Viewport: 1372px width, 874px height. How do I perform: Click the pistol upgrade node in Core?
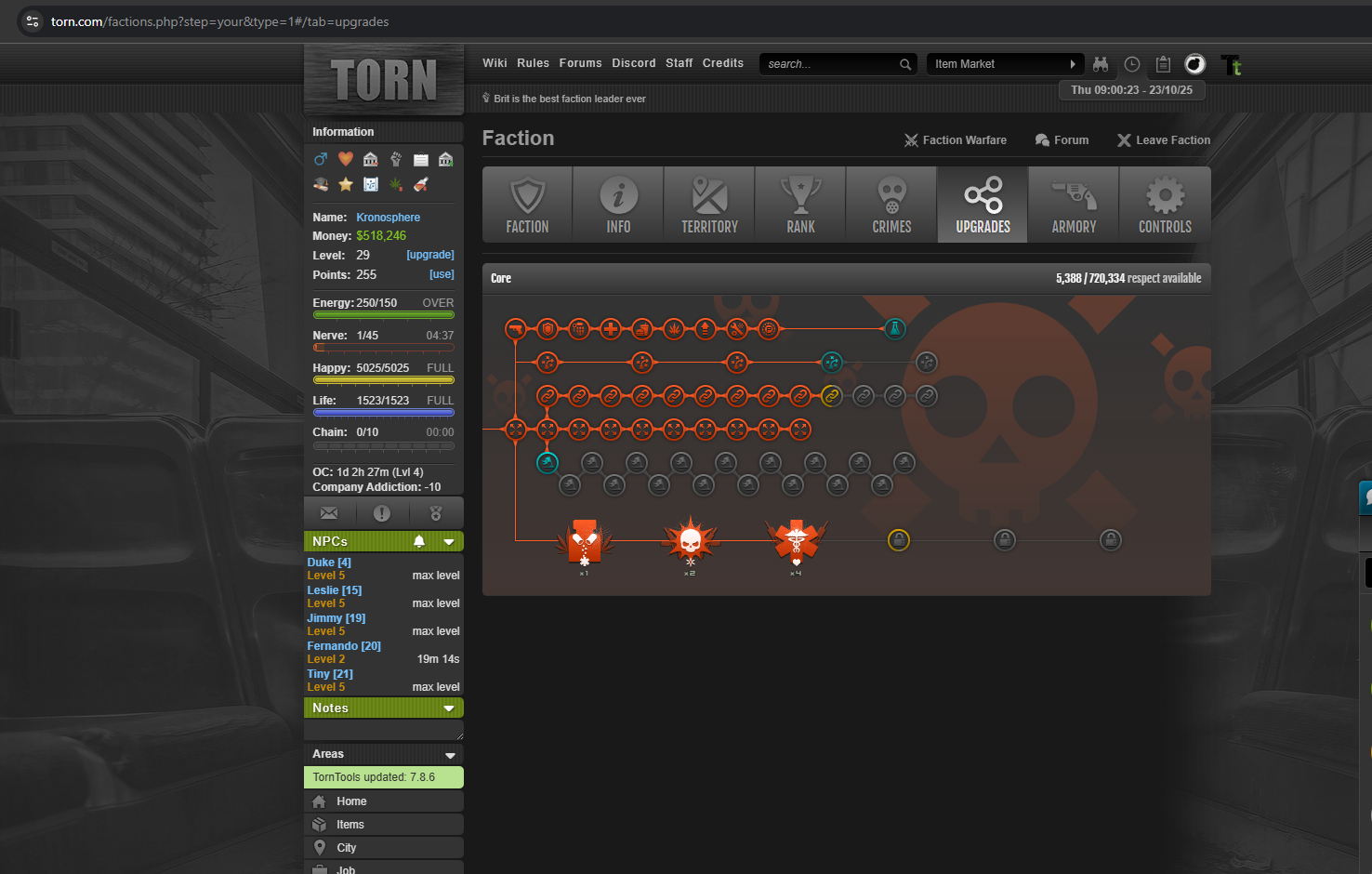click(516, 329)
